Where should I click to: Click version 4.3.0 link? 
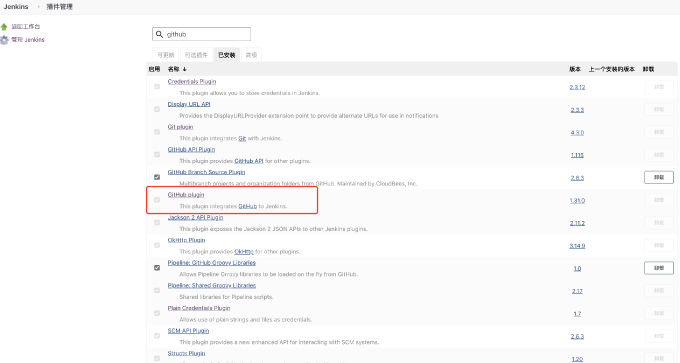pyautogui.click(x=577, y=133)
